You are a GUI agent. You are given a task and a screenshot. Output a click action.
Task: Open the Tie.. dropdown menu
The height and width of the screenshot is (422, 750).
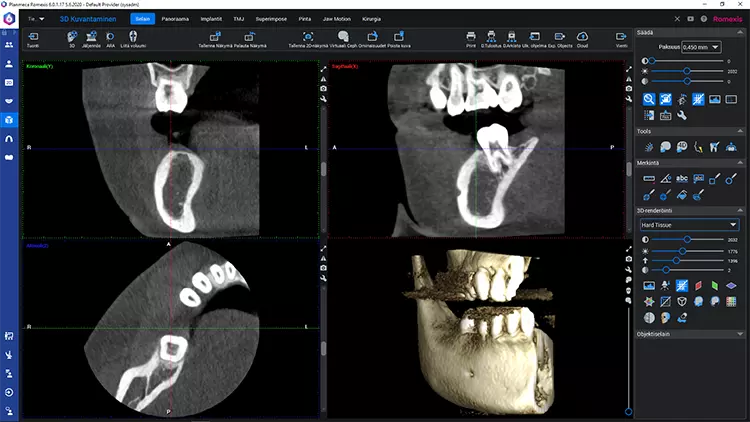pyautogui.click(x=36, y=19)
